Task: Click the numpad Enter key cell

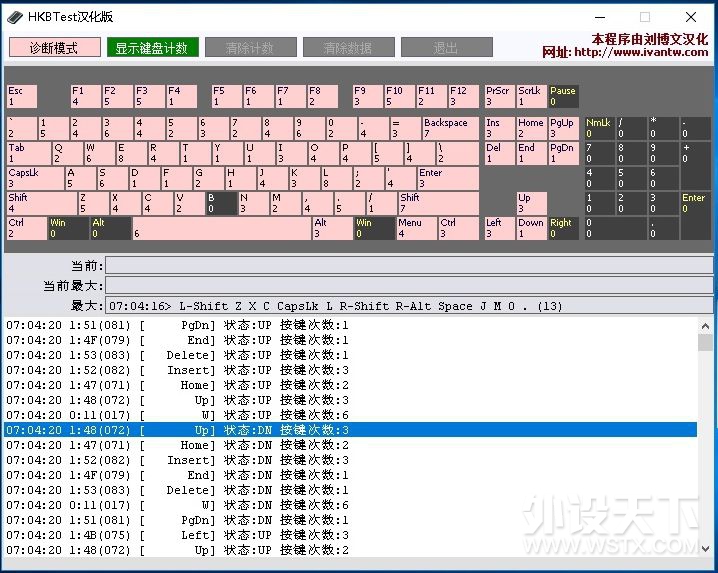Action: pyautogui.click(x=696, y=215)
